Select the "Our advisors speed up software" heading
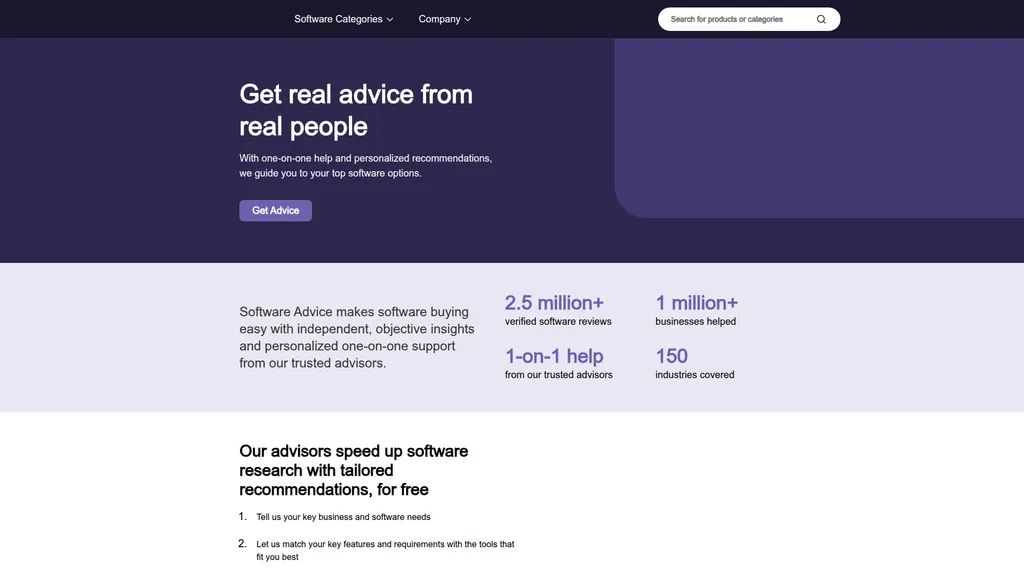 coord(354,470)
